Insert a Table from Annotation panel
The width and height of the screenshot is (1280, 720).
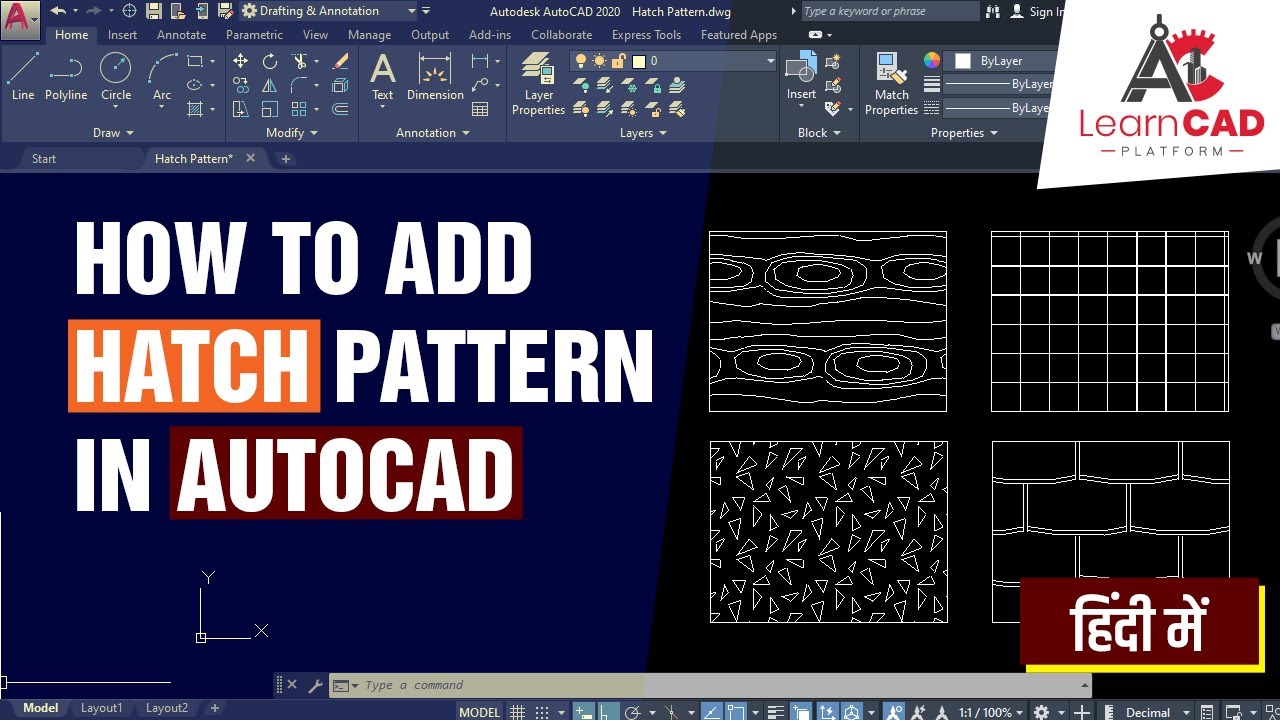coord(480,109)
